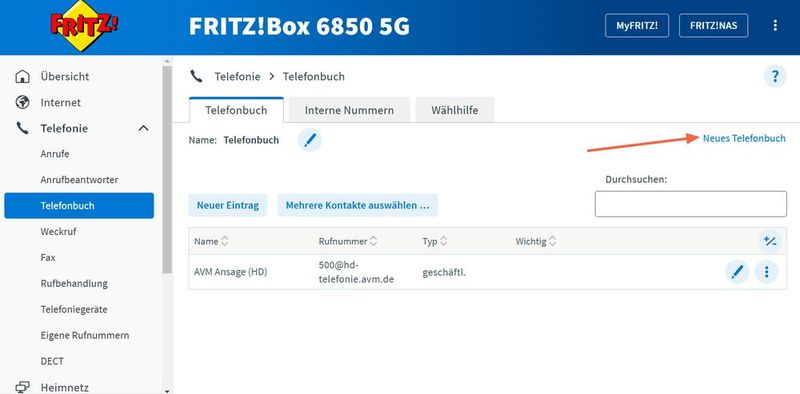Open Rufbehandlung in the sidebar
Screen dimensions: 800x394
pos(74,283)
